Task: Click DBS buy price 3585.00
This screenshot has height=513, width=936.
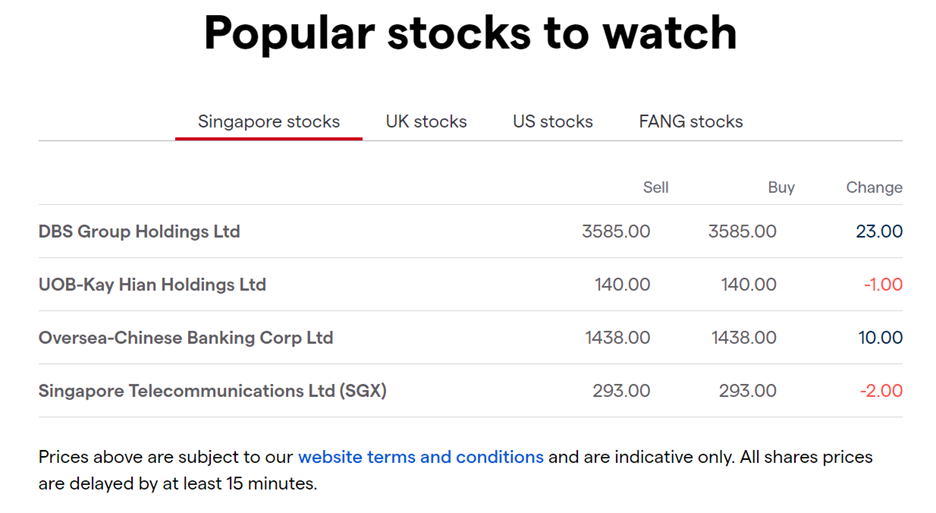Action: tap(742, 232)
